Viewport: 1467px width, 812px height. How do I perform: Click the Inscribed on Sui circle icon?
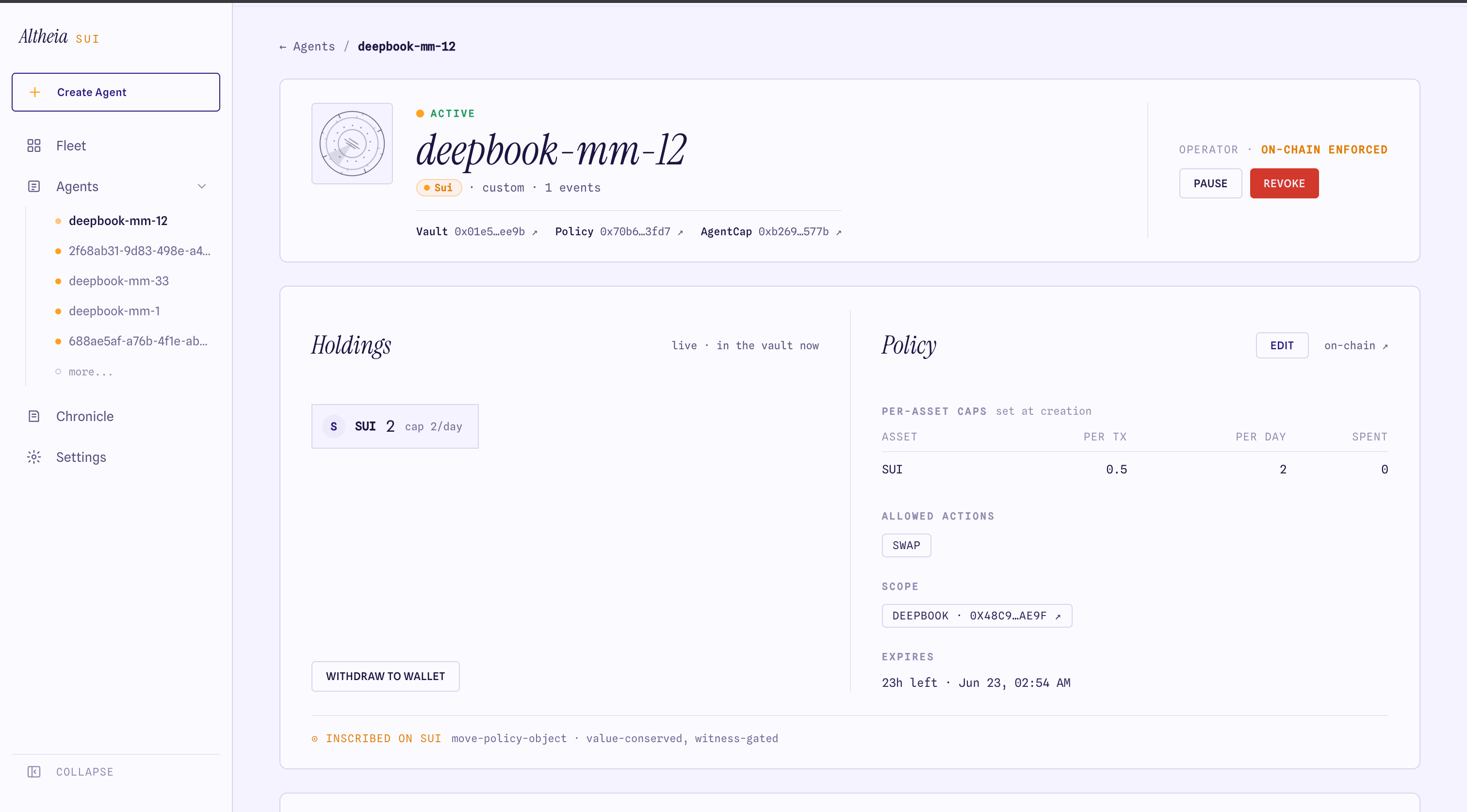coord(314,739)
